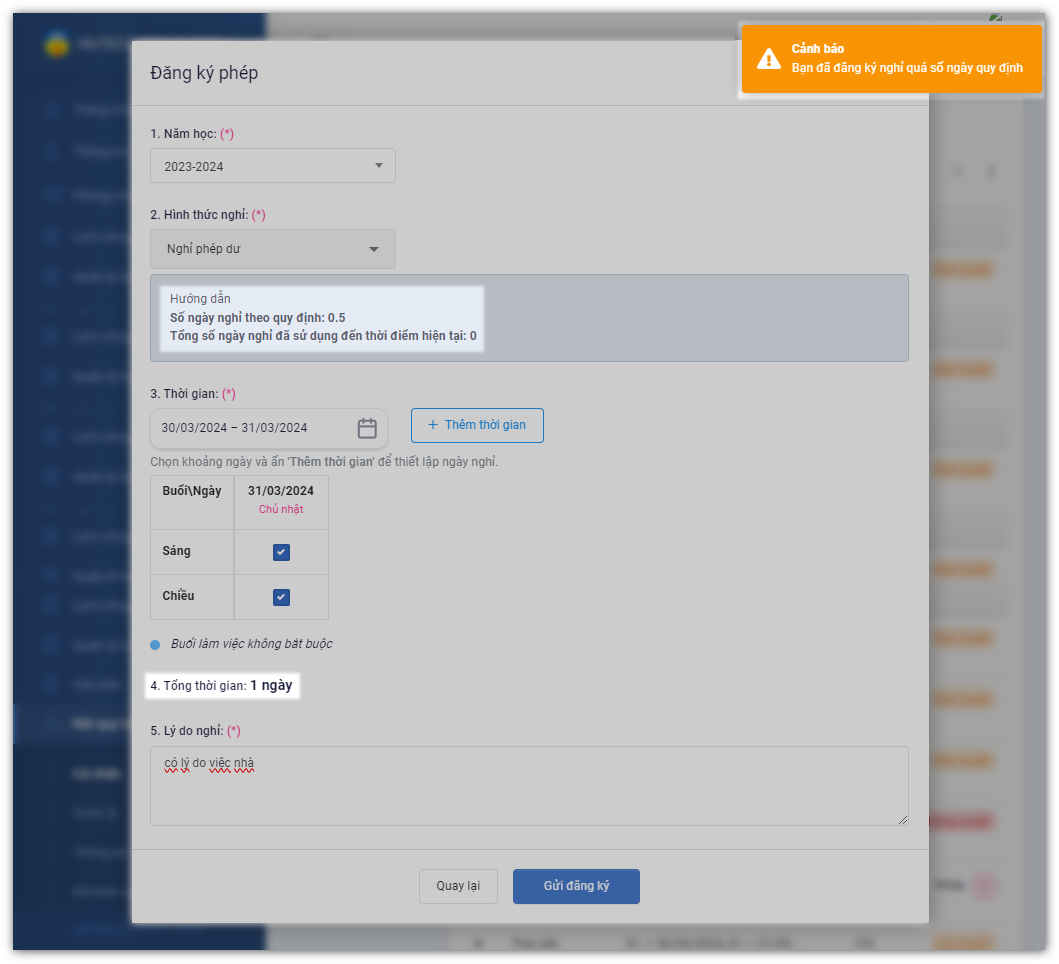Viewport: 1059px width, 964px height.
Task: Click the Đăng ký phép dialog title
Action: click(204, 73)
